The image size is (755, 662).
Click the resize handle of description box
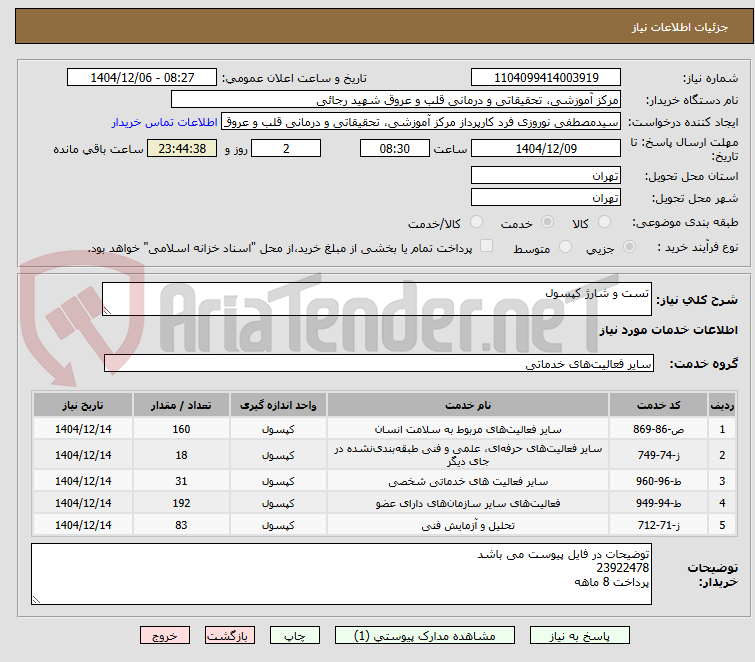[107, 311]
